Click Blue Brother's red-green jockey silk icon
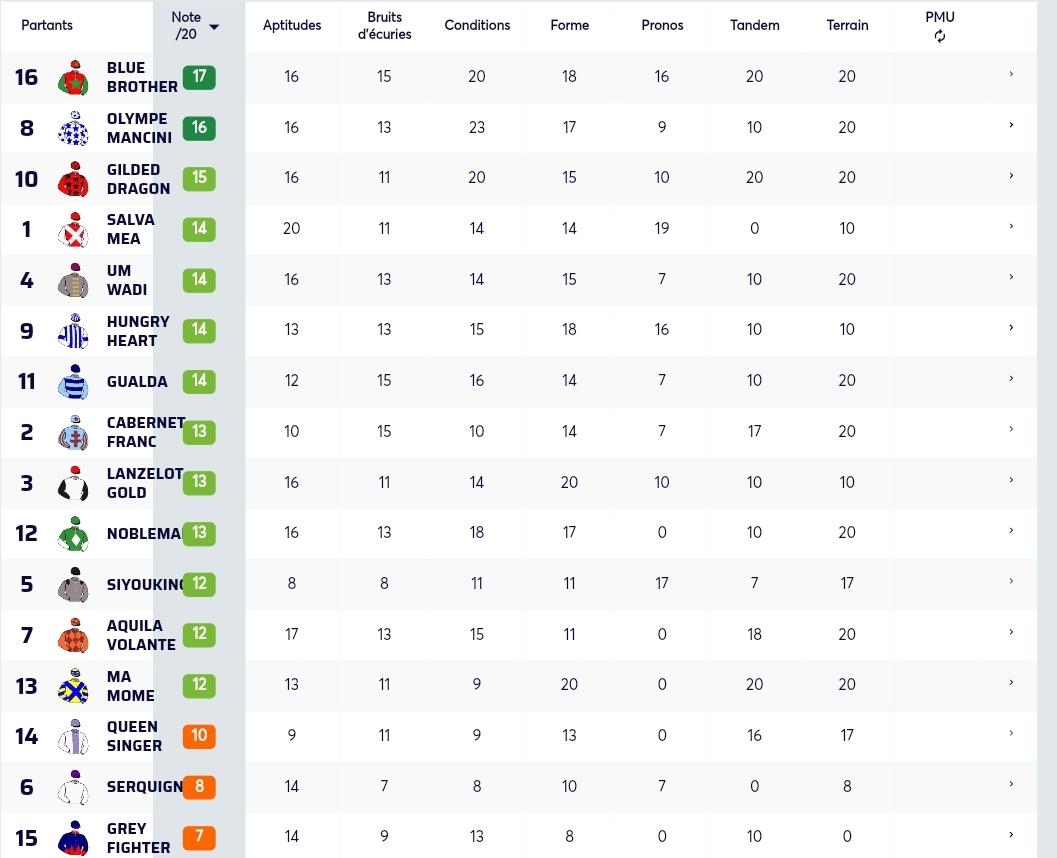1057x858 pixels. tap(73, 78)
